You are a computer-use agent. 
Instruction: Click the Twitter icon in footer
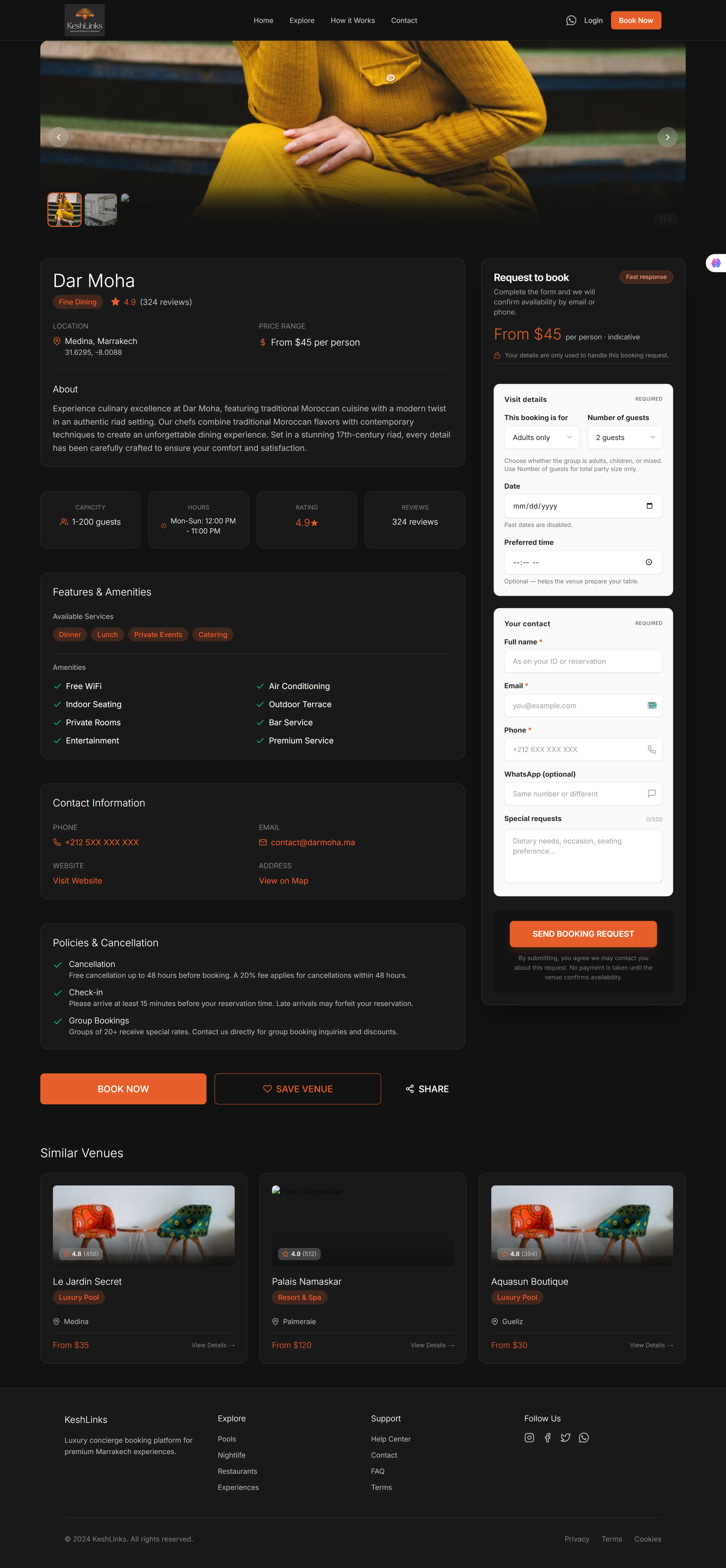click(566, 1437)
